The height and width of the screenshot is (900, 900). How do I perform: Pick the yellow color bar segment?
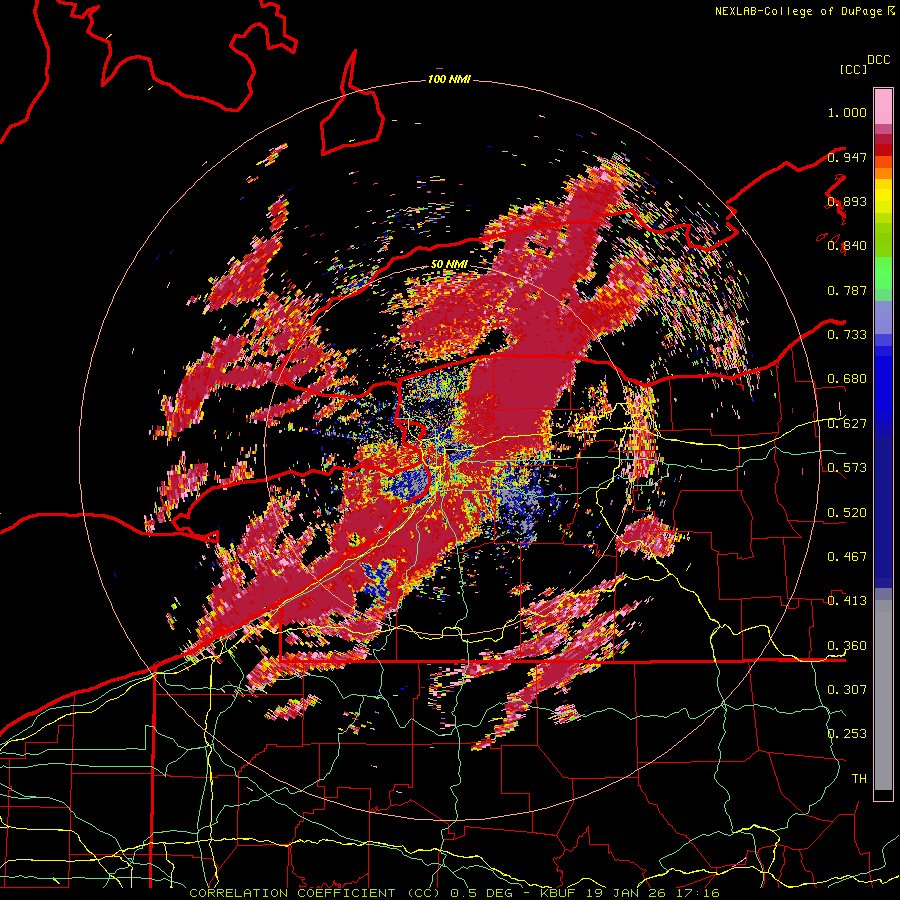click(x=883, y=196)
